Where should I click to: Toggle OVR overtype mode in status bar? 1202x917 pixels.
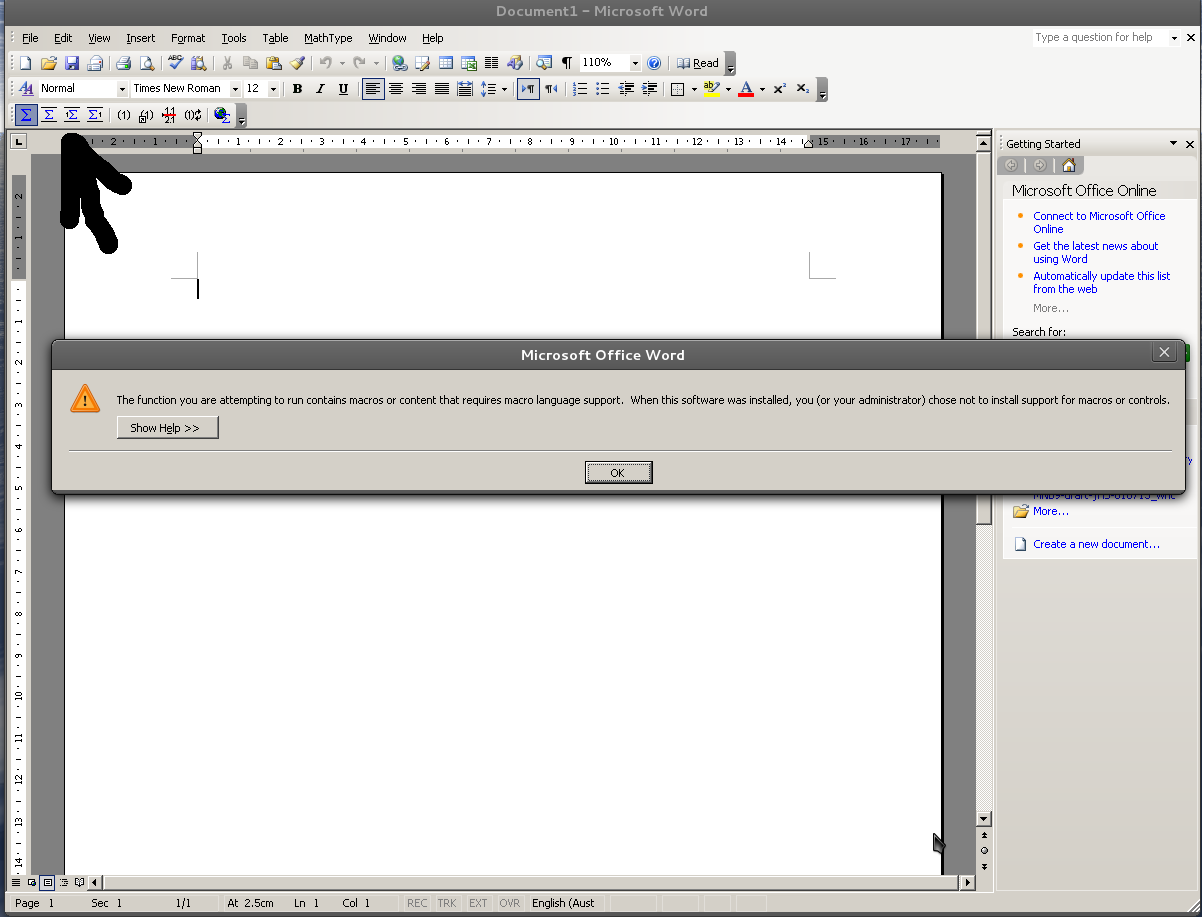(x=510, y=903)
